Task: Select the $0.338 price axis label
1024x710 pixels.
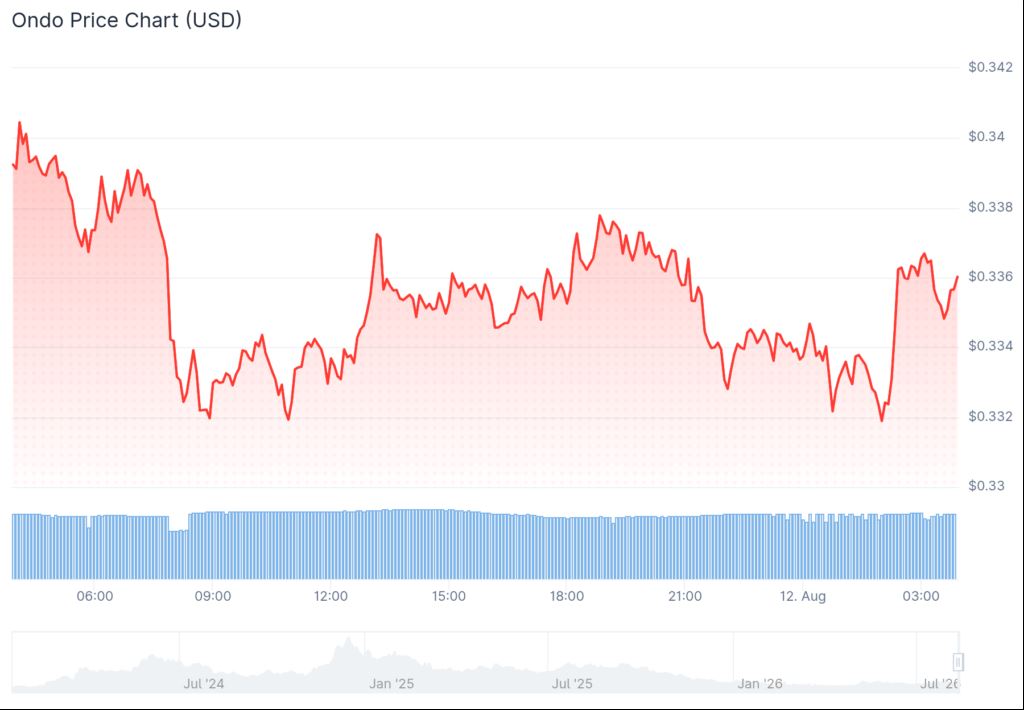Action: (991, 208)
